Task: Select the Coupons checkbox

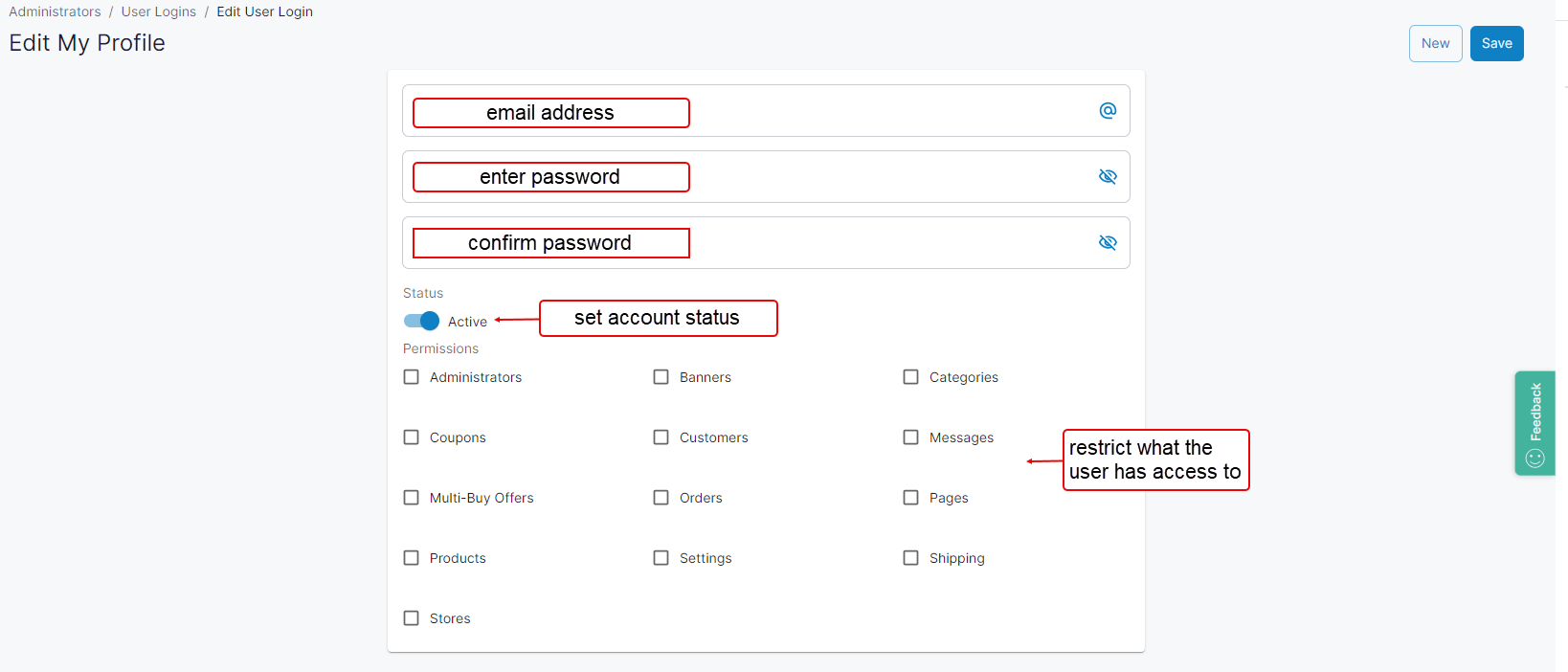Action: coord(412,437)
